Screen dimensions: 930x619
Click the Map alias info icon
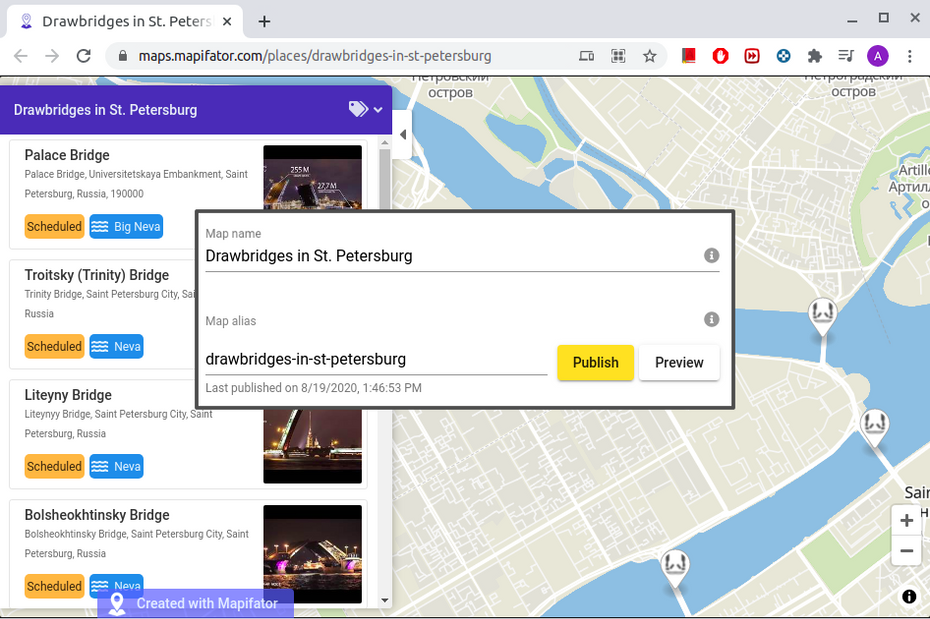[711, 320]
